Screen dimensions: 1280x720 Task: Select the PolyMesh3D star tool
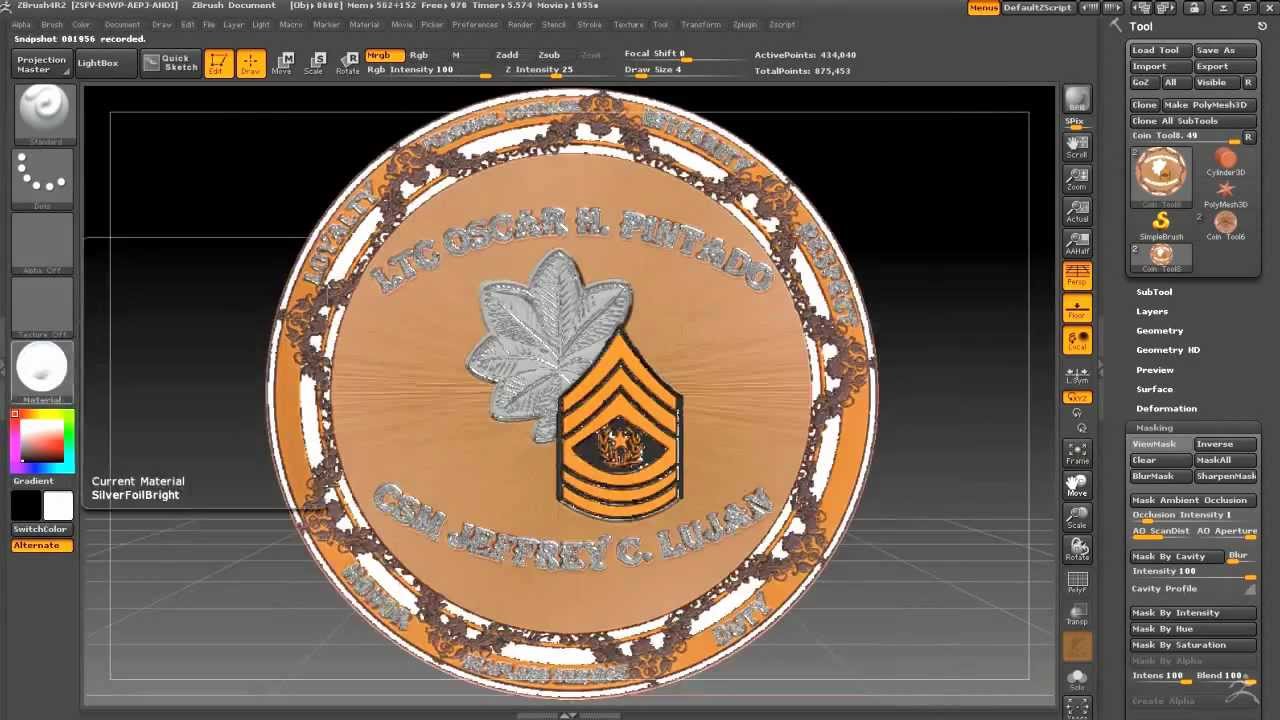(x=1225, y=194)
